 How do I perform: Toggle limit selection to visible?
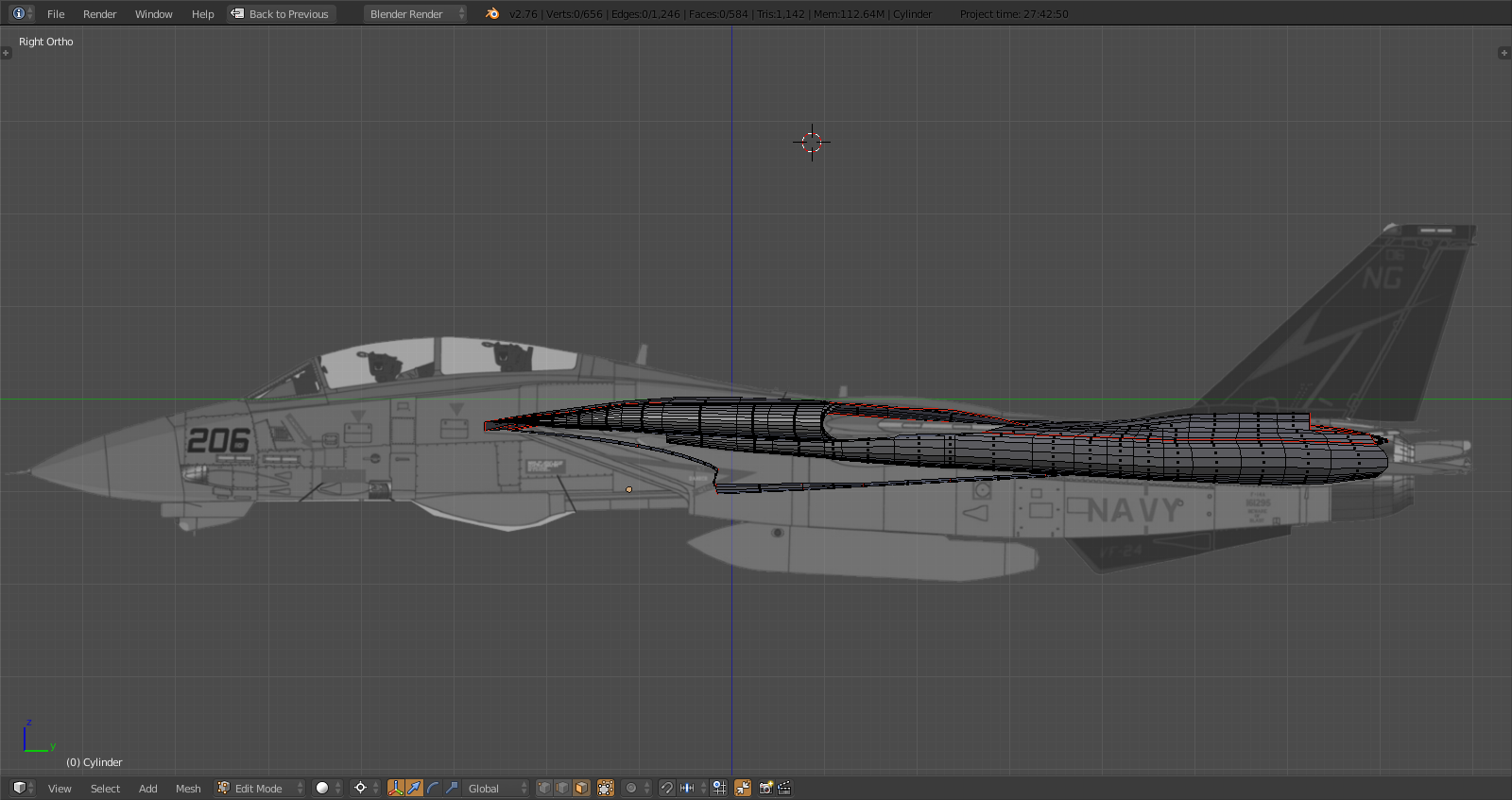pos(606,788)
